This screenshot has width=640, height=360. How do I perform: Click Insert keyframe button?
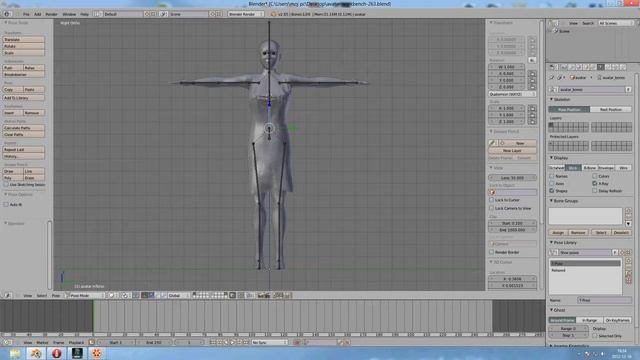(x=13, y=113)
